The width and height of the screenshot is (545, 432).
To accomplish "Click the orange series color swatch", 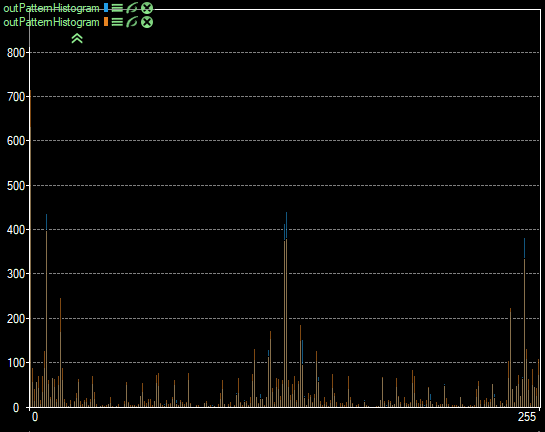I will [106, 22].
